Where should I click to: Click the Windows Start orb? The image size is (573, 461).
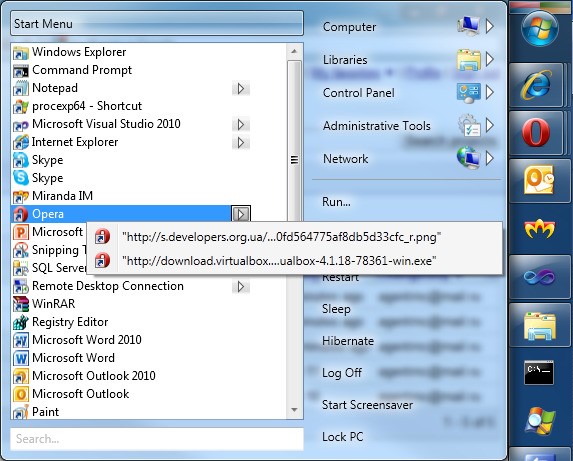pyautogui.click(x=540, y=29)
